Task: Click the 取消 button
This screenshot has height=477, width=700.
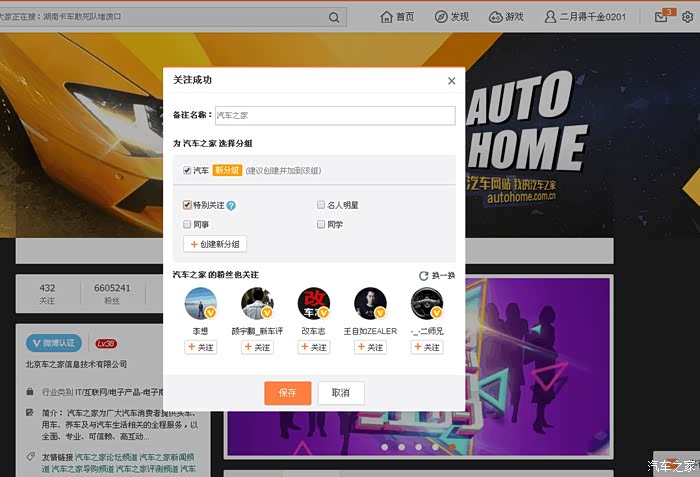Action: click(x=341, y=393)
